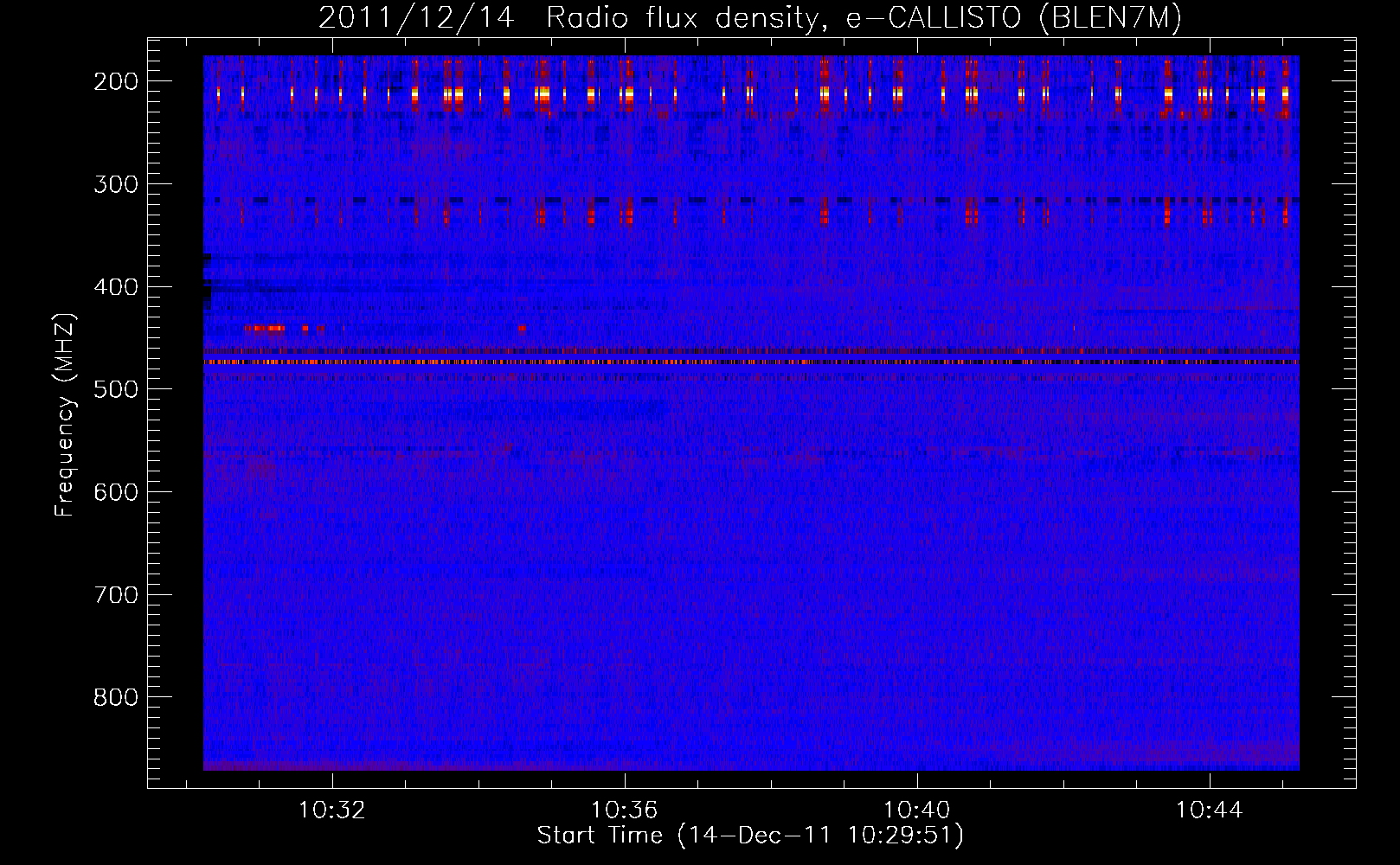Click the 'e-CALLISTO (BLEN7M)' station label
Viewport: 1400px width, 865px height.
coord(1014,18)
